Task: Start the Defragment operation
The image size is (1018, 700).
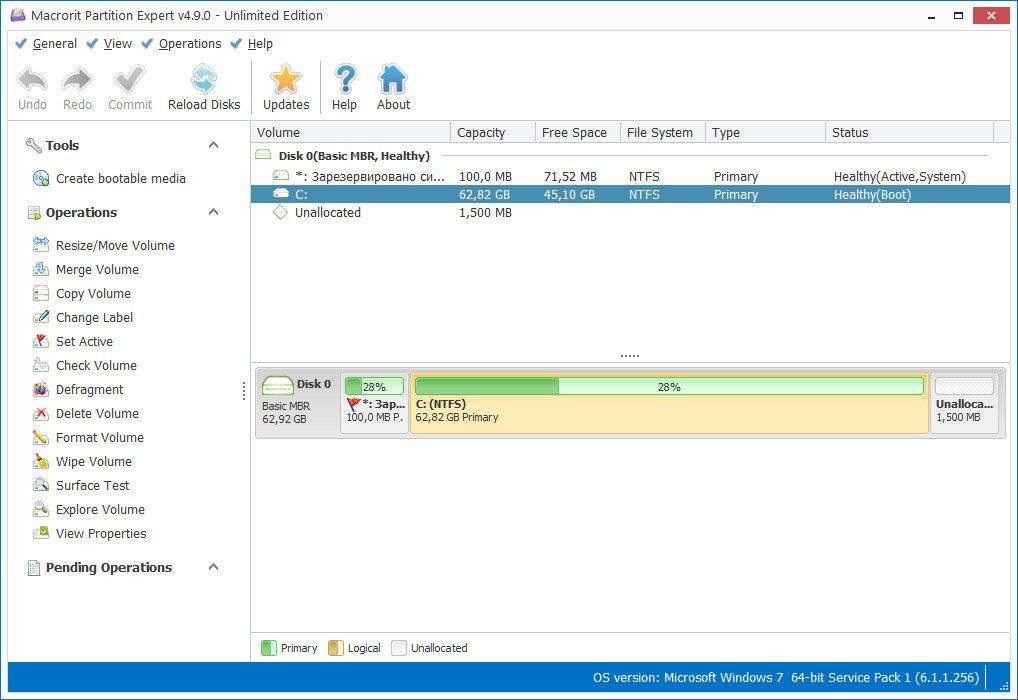Action: coord(89,389)
